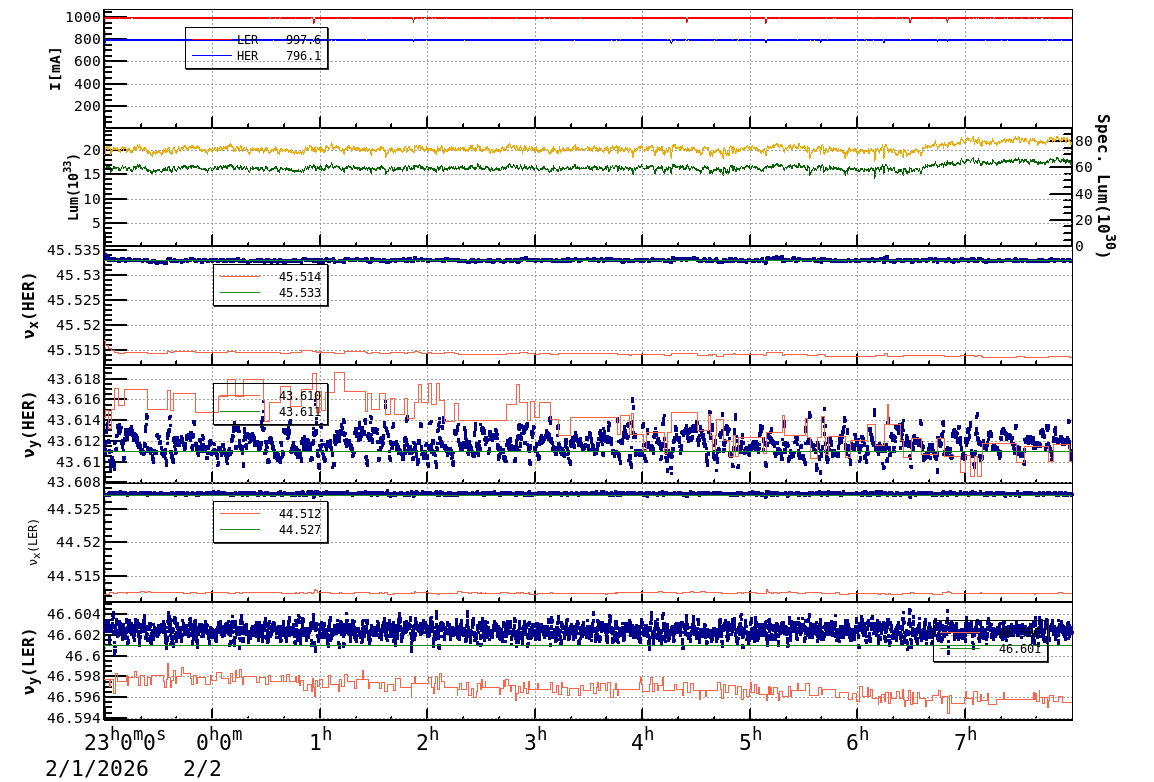
Task: Click the 43.608 tick label
Action: (x=74, y=483)
